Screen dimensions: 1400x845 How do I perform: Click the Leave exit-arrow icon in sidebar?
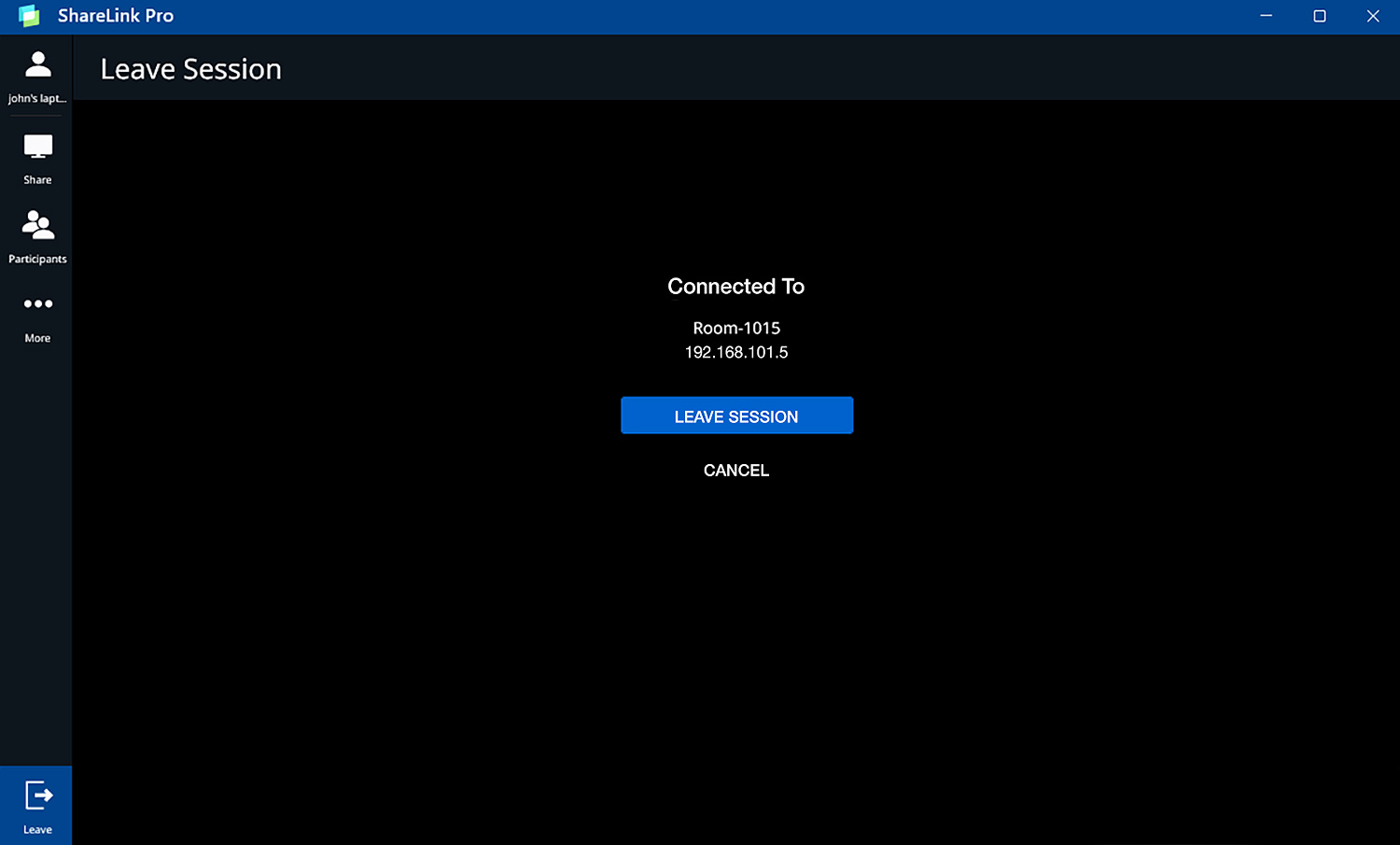click(37, 796)
